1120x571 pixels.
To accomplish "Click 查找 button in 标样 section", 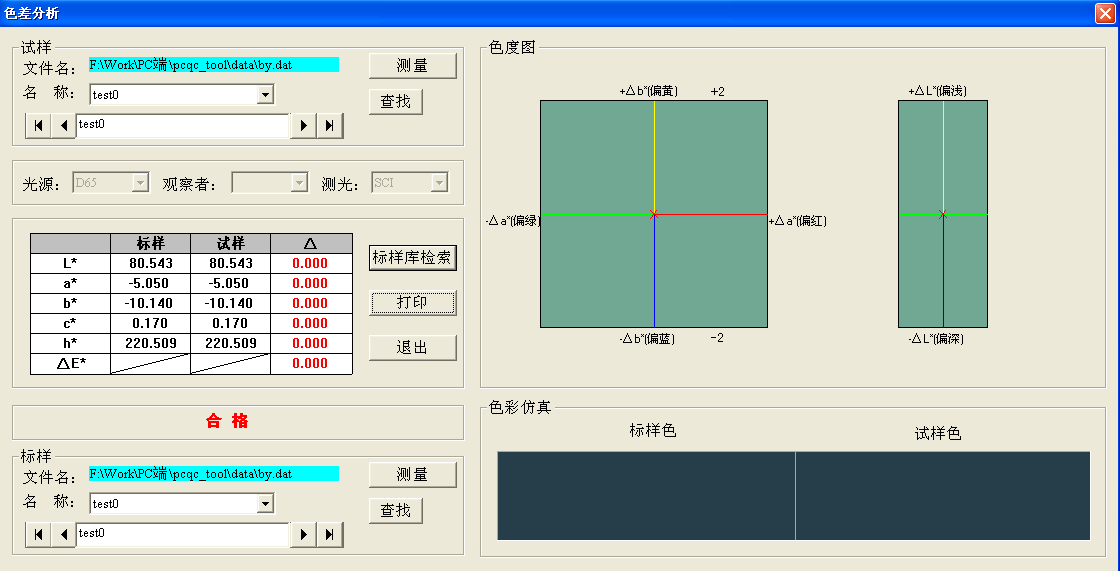I will tap(396, 510).
